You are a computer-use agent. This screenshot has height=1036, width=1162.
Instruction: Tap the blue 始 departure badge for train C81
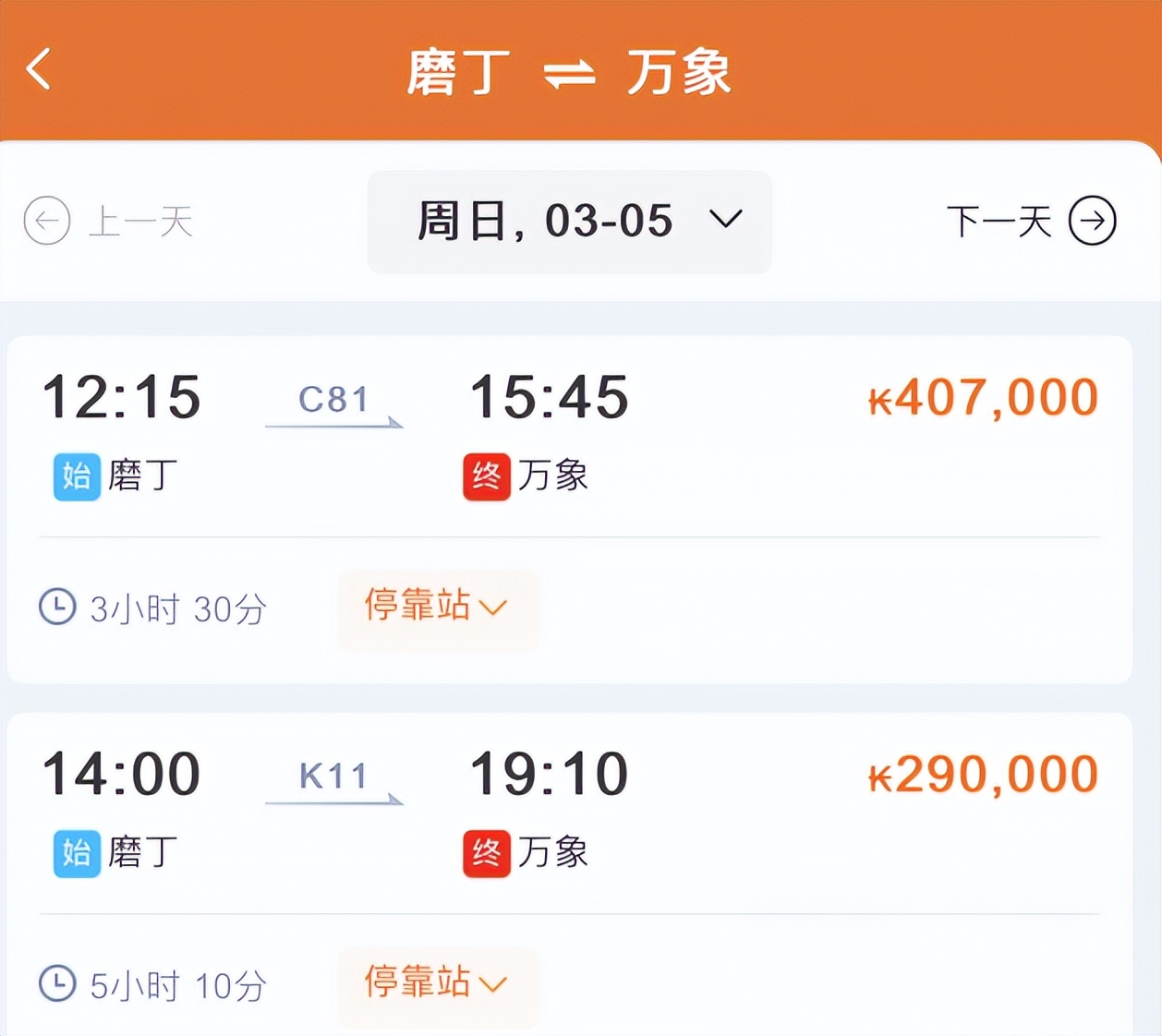click(76, 476)
